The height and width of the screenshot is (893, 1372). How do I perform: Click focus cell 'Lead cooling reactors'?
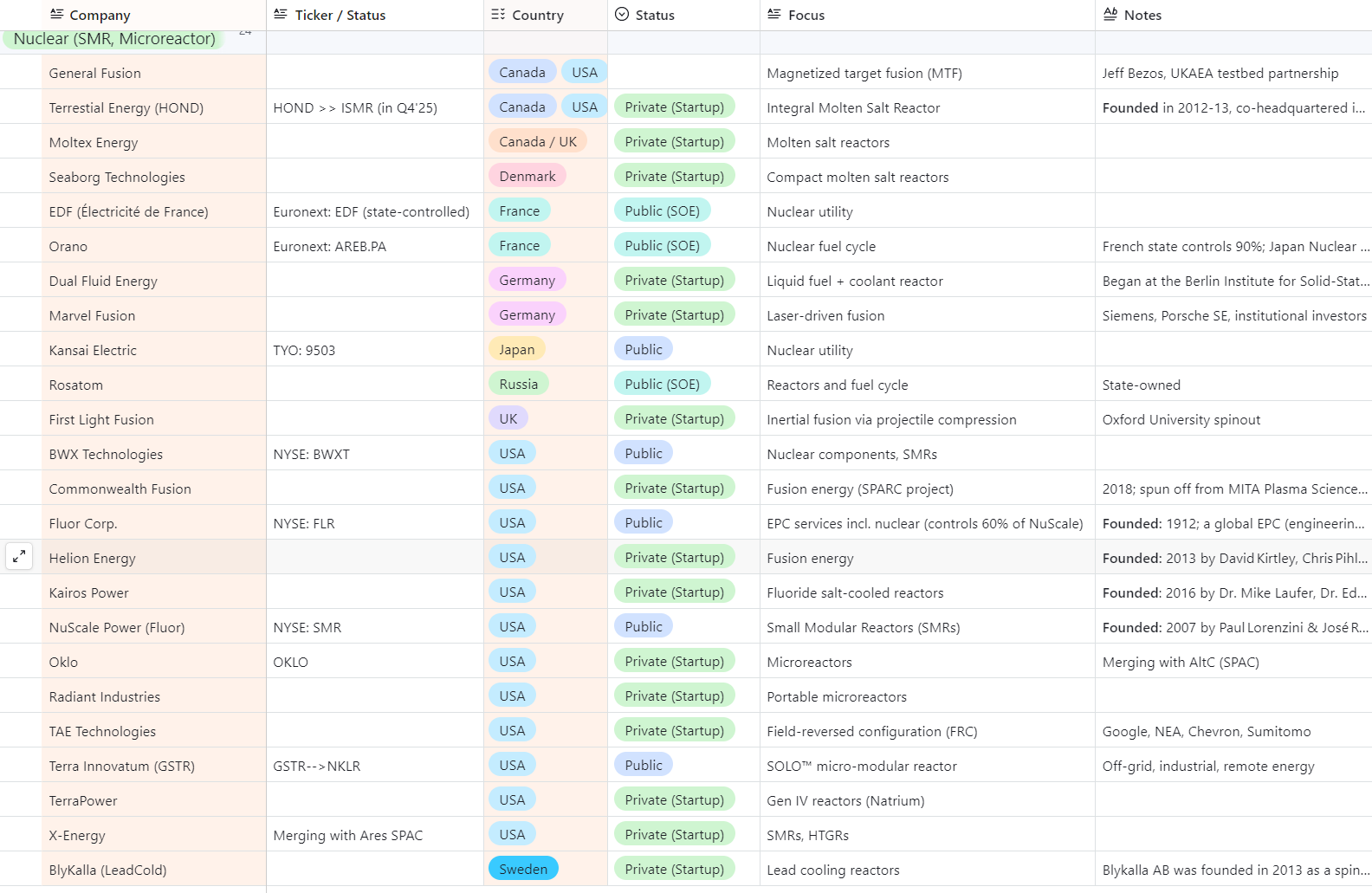tap(928, 869)
